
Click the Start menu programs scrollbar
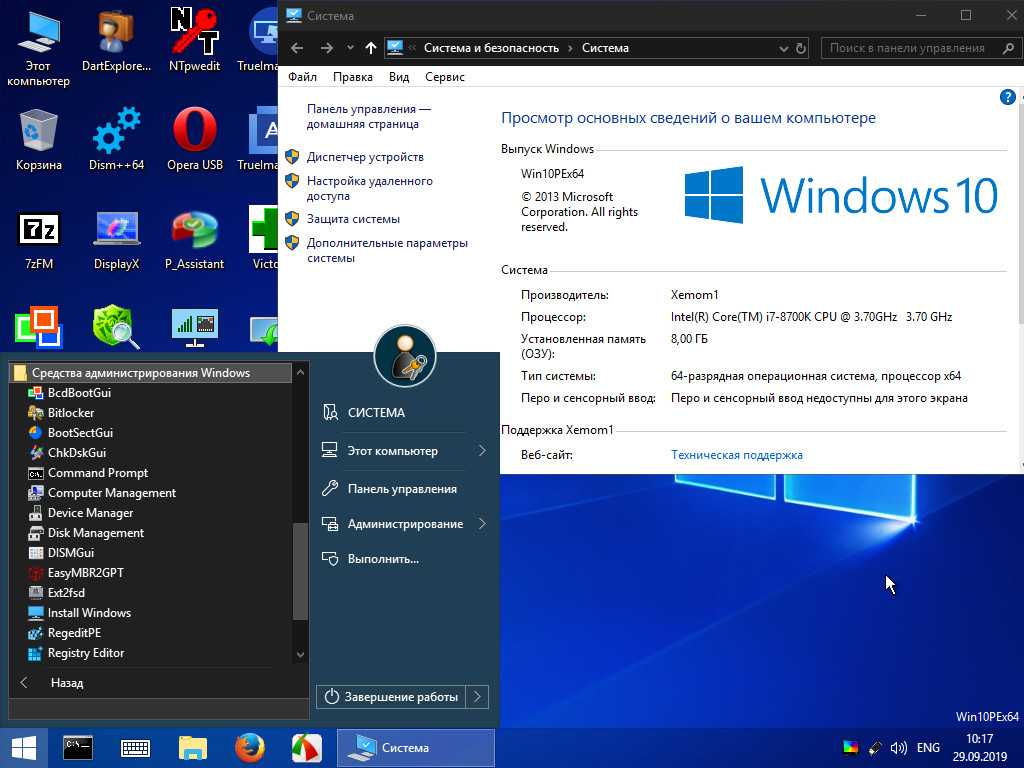click(300, 570)
